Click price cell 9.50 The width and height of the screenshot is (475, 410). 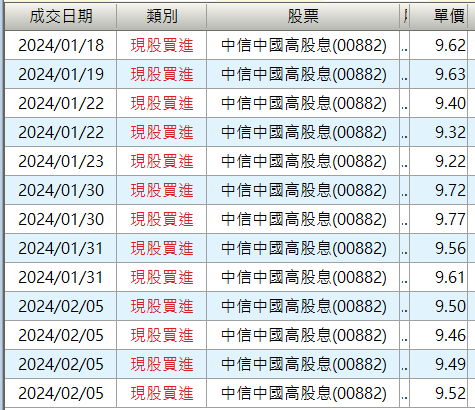tap(439, 306)
